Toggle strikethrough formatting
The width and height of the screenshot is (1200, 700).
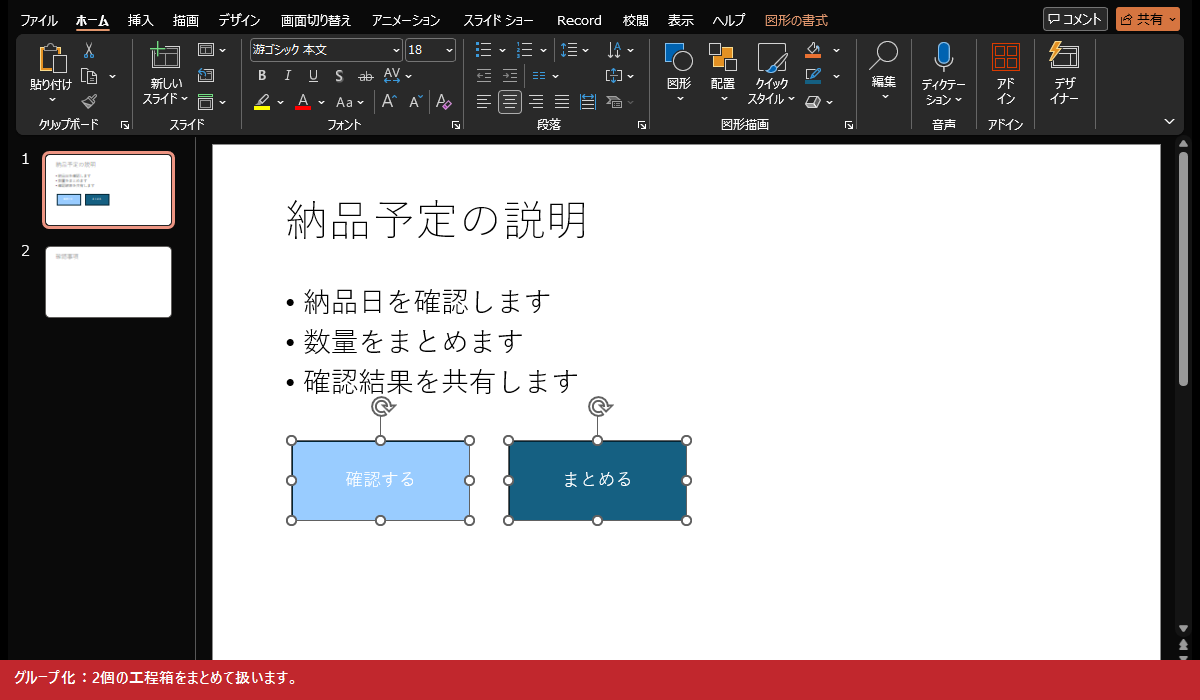tap(365, 75)
